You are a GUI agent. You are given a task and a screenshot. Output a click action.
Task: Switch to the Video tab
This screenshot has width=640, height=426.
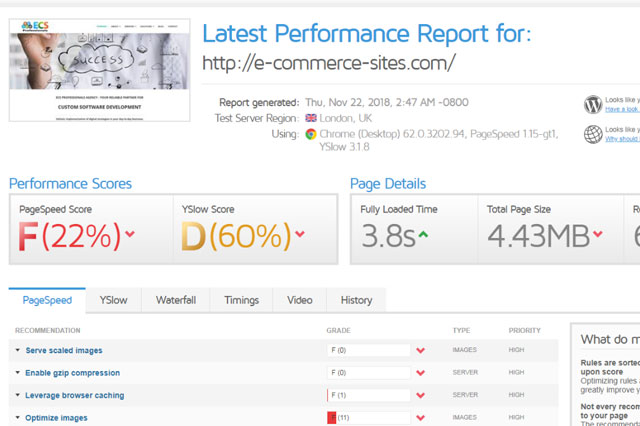(x=300, y=300)
